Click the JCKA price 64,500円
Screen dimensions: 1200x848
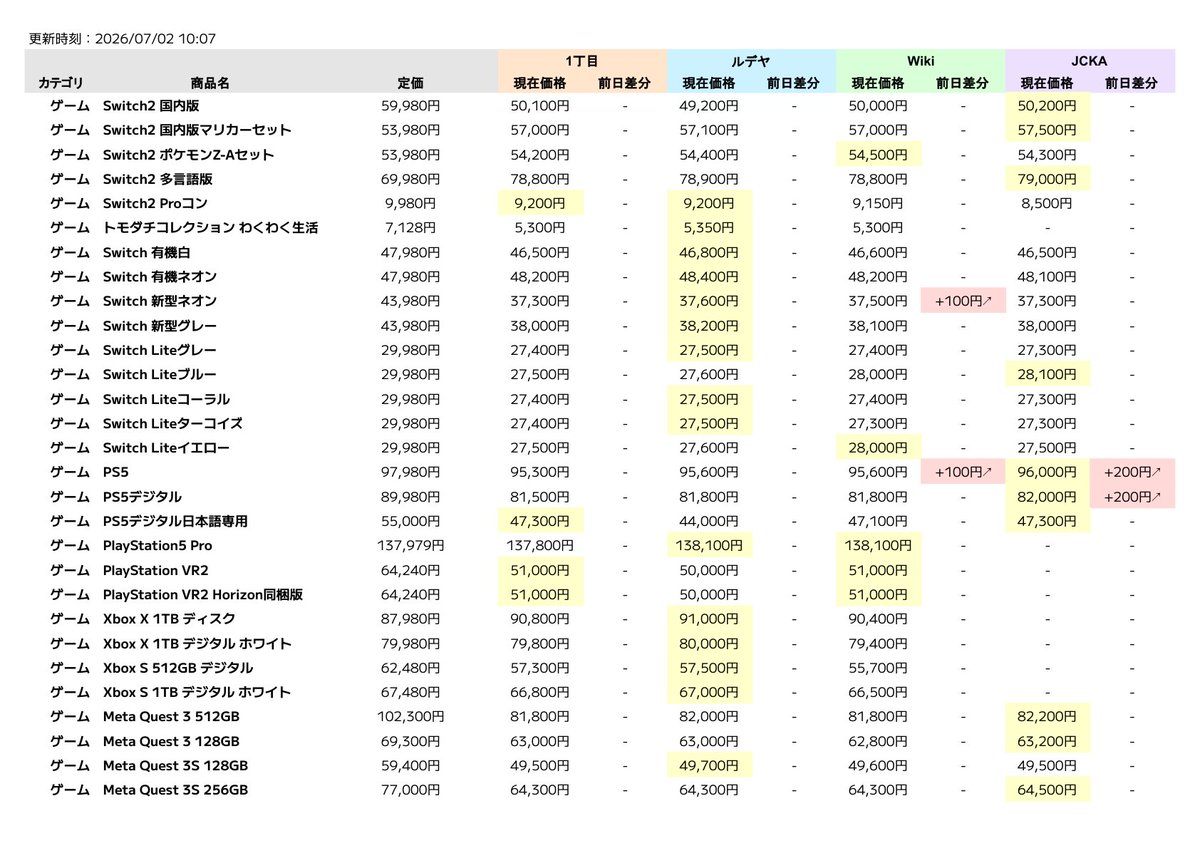tap(1047, 791)
